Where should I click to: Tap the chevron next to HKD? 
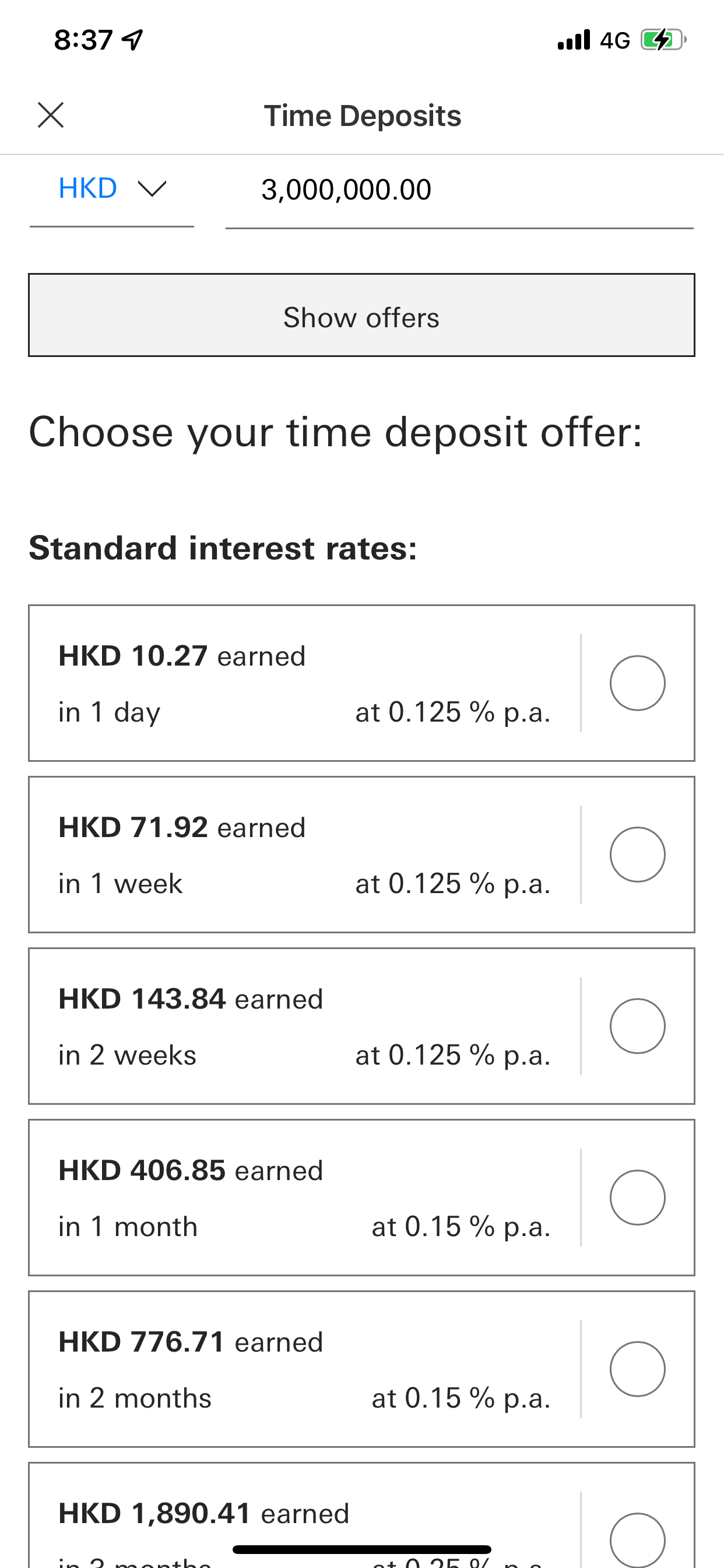click(x=152, y=188)
